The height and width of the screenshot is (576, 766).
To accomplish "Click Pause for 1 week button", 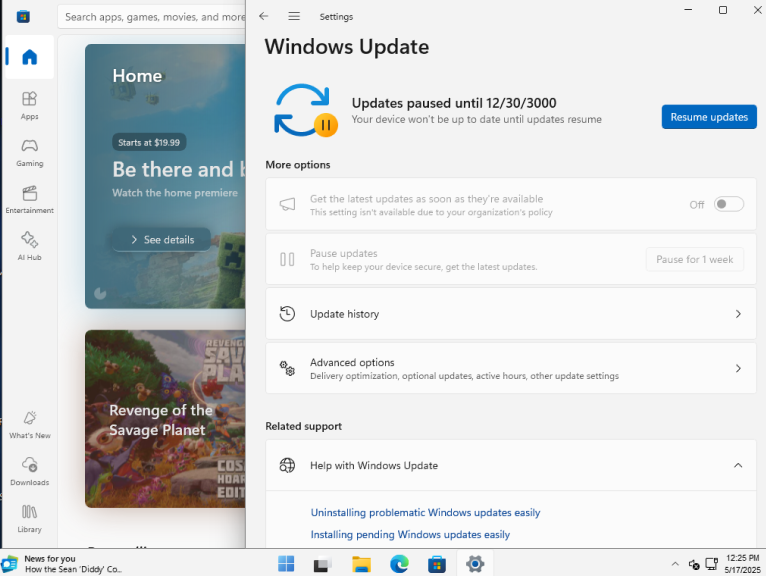I will 694,259.
